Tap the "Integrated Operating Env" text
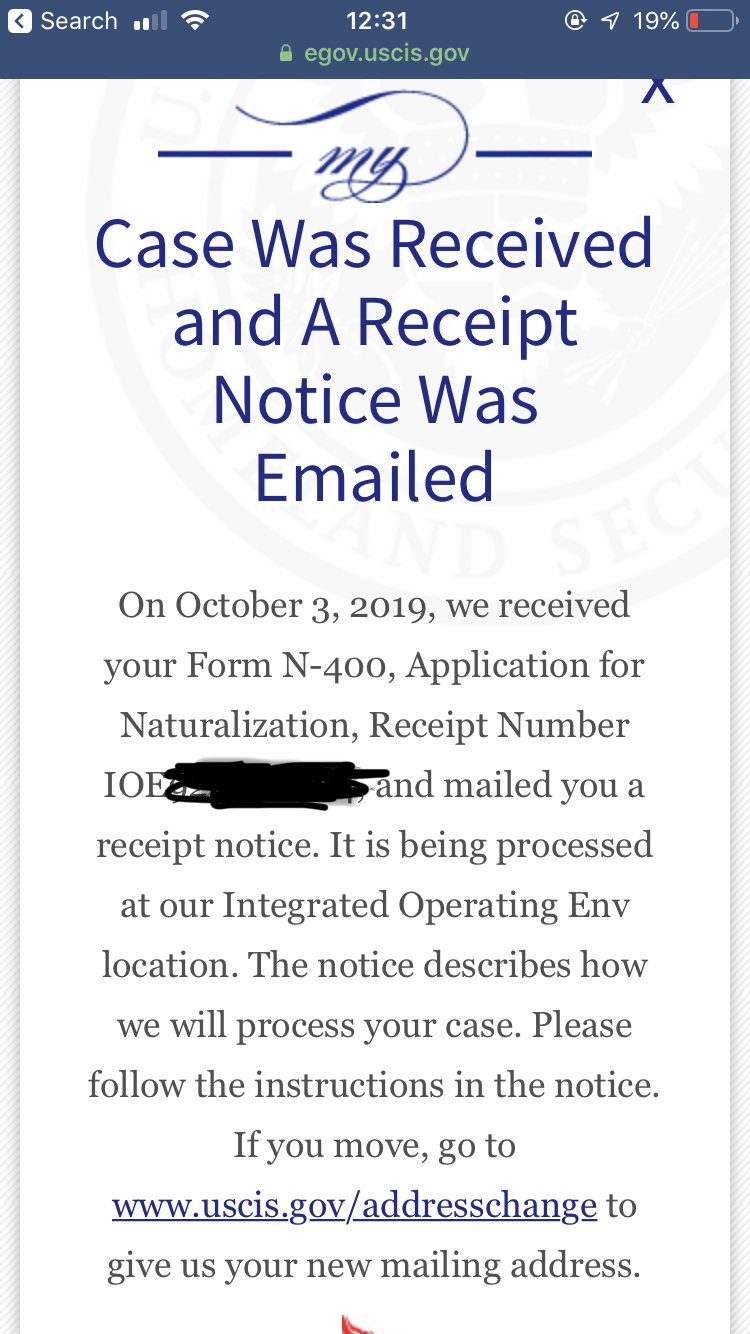The height and width of the screenshot is (1334, 750). click(x=425, y=905)
